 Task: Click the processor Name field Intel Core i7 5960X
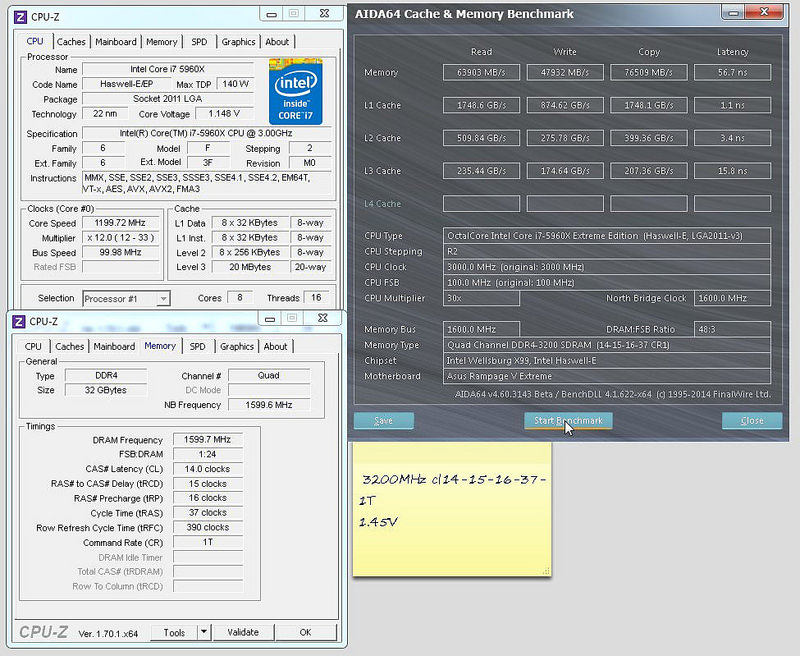(168, 69)
